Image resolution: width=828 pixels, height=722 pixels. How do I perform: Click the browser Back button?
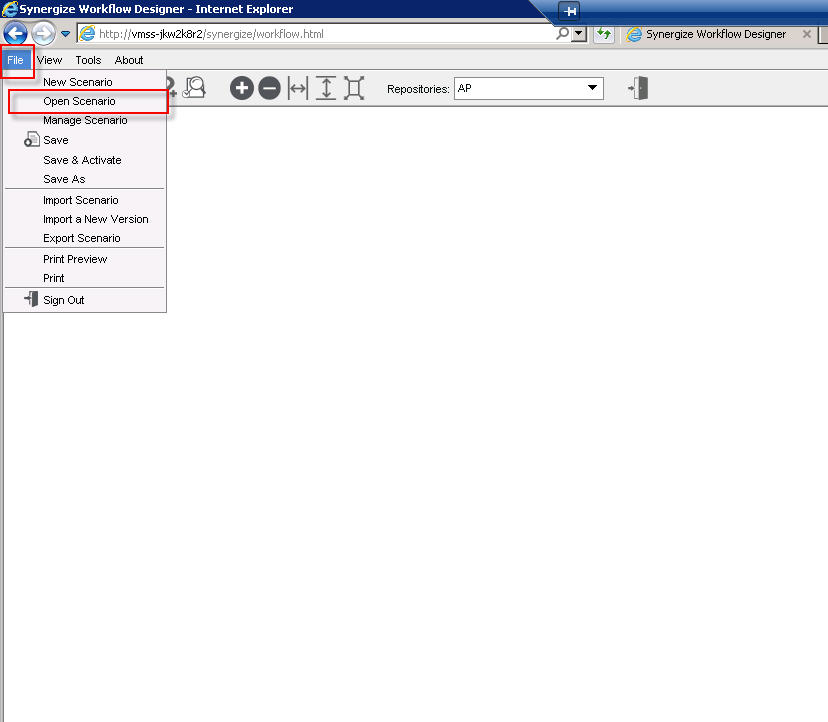click(15, 34)
